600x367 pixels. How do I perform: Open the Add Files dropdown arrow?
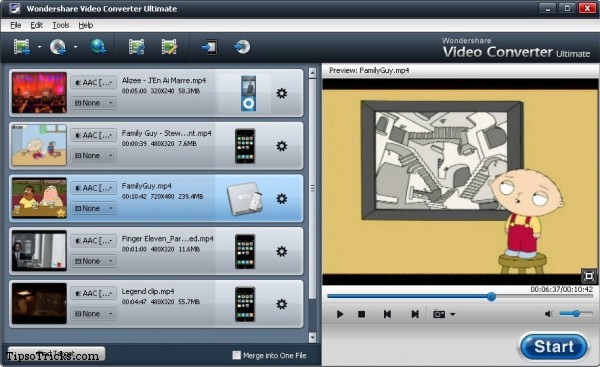[x=39, y=47]
